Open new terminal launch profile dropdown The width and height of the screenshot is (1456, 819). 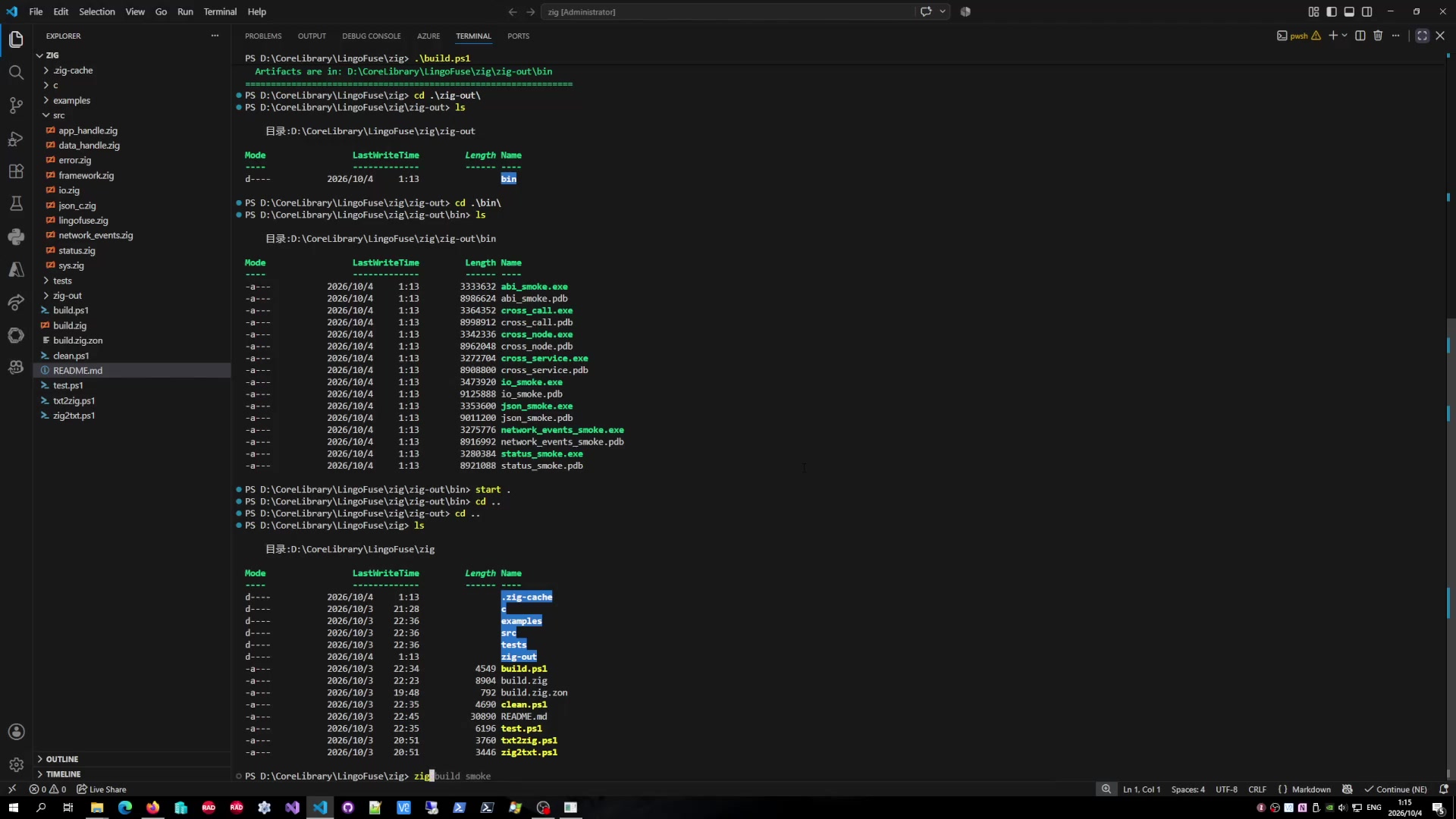click(1345, 36)
